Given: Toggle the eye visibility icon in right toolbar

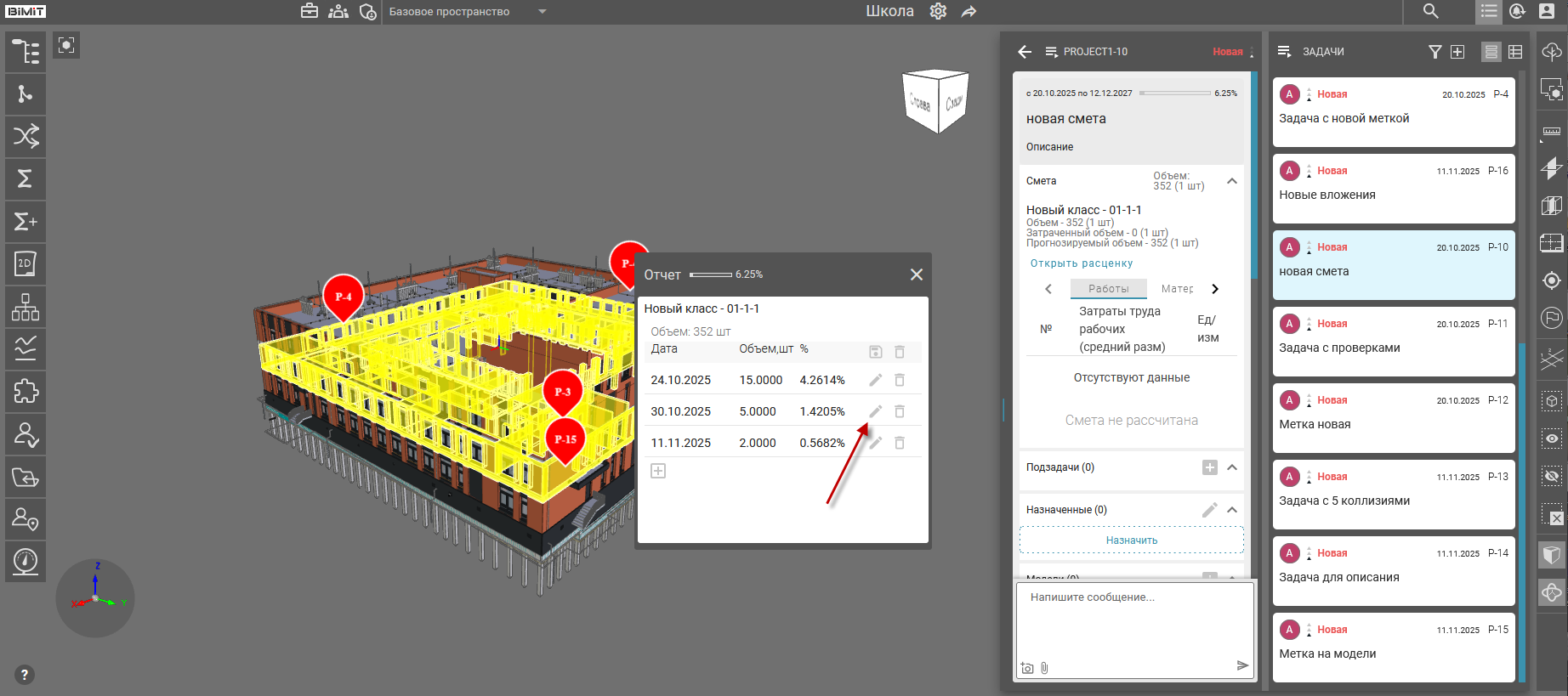Looking at the screenshot, I should [1552, 439].
